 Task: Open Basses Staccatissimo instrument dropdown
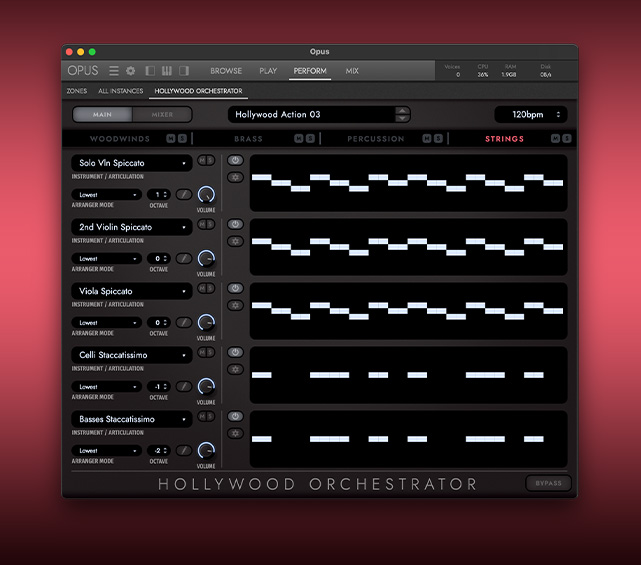[x=132, y=419]
